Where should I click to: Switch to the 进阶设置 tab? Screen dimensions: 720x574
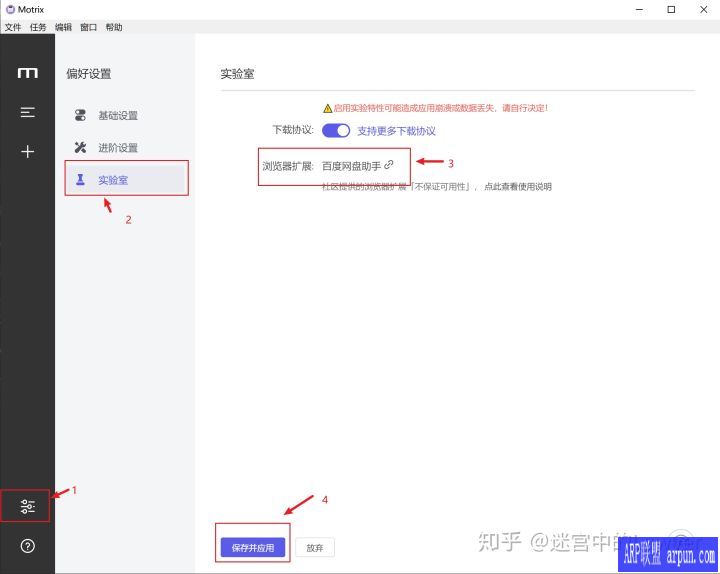pos(117,148)
